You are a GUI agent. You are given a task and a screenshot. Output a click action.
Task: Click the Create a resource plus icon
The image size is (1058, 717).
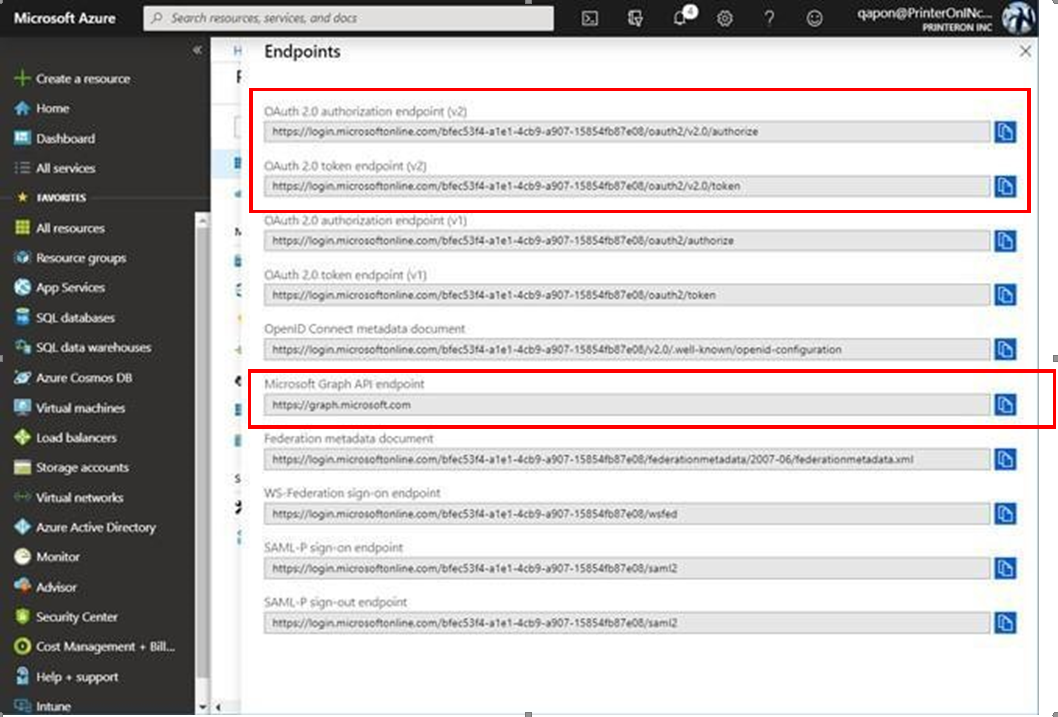tap(22, 79)
